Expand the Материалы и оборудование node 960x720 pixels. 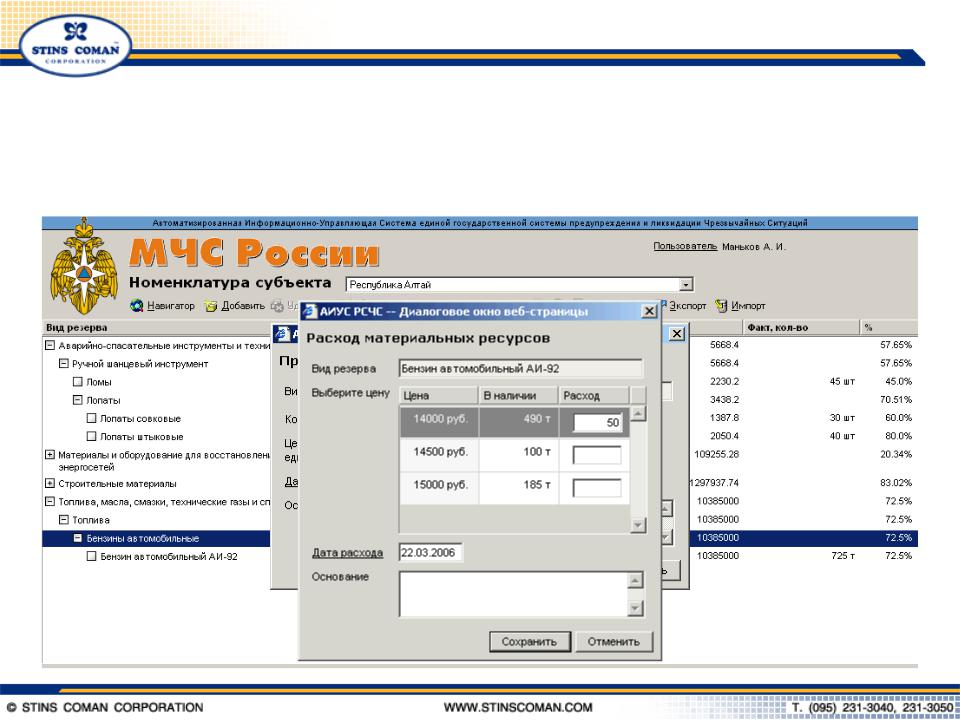[x=50, y=455]
